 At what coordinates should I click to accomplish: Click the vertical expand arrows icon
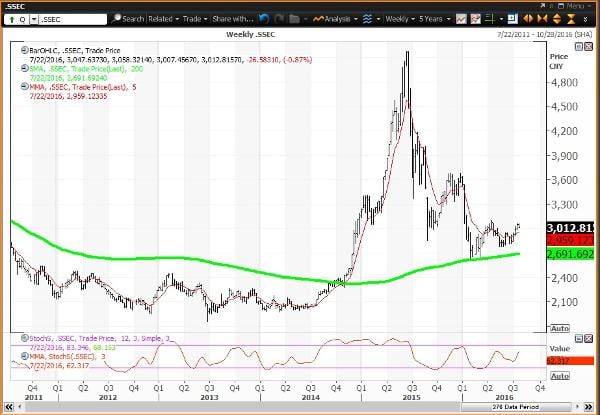tap(557, 18)
